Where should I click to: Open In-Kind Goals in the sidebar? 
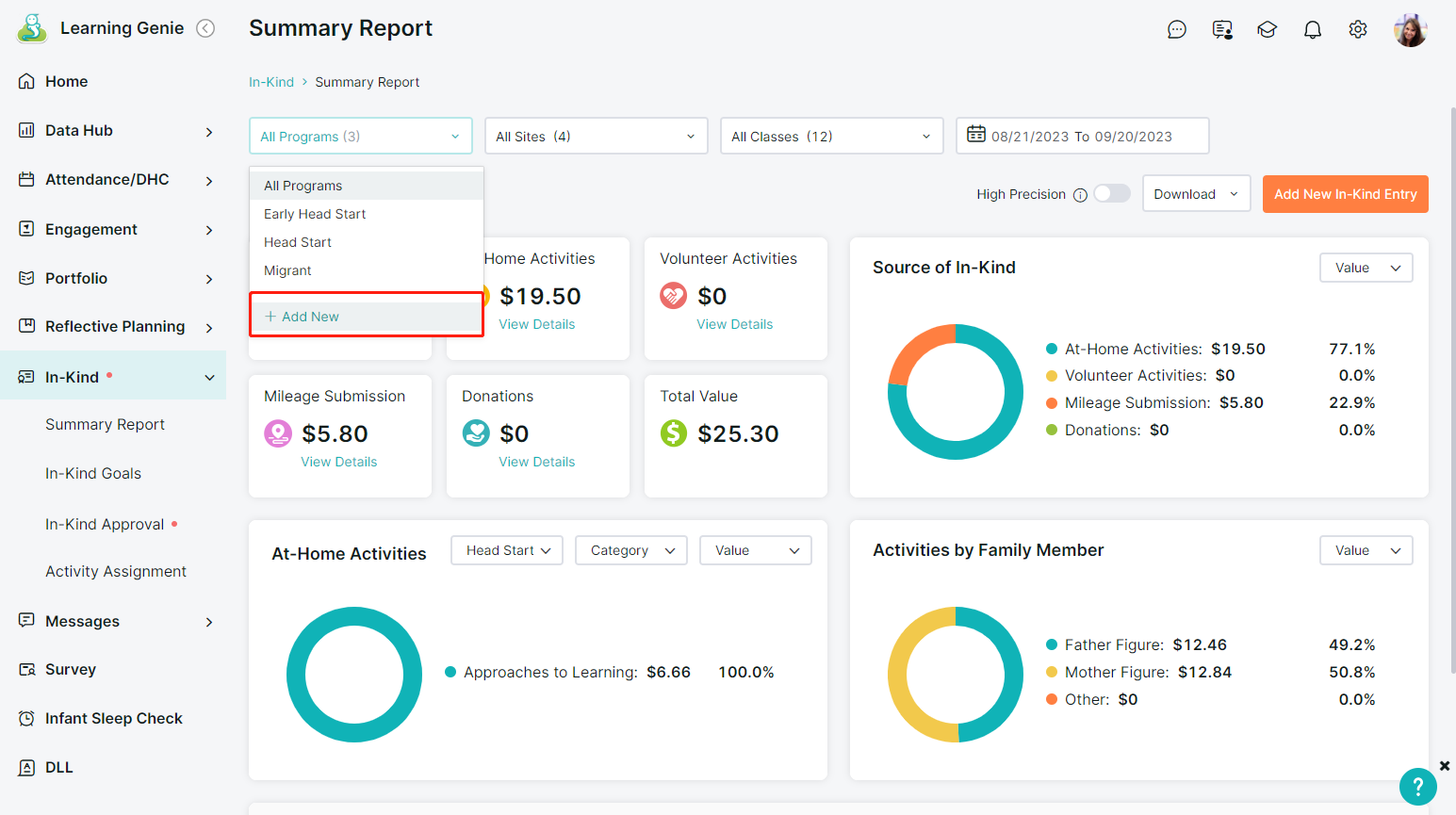pyautogui.click(x=93, y=473)
